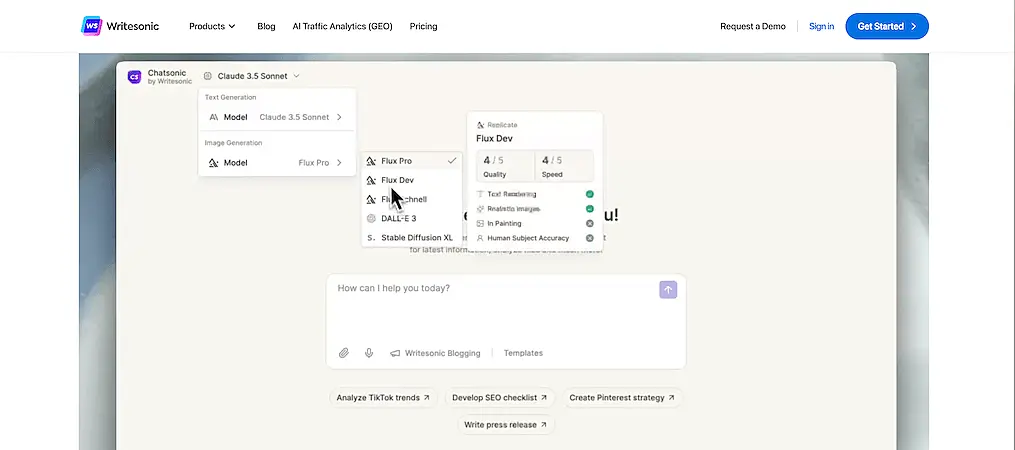Click the 'Flux Dev' title in info card
Image resolution: width=1015 pixels, height=450 pixels.
click(495, 139)
